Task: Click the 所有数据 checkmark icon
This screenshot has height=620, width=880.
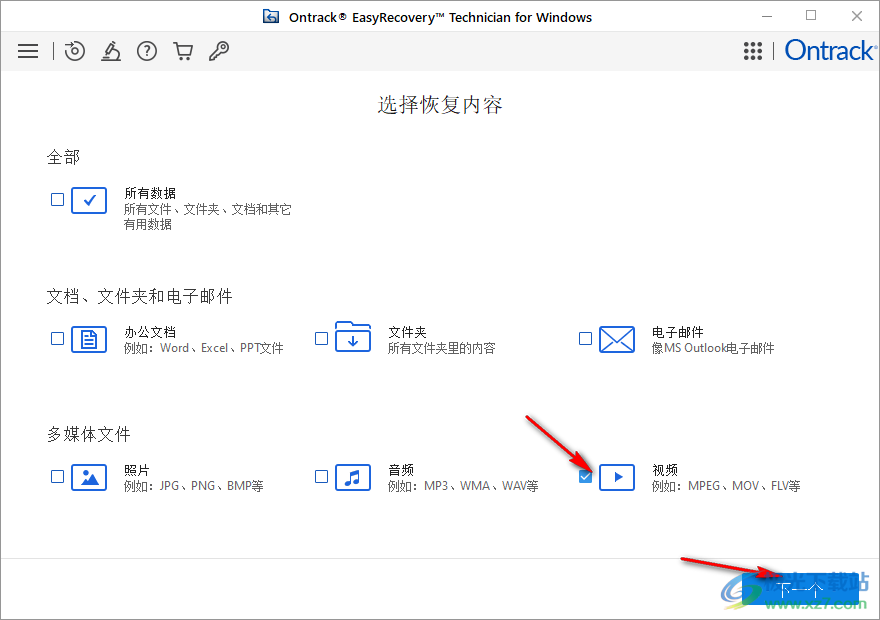Action: 89,200
